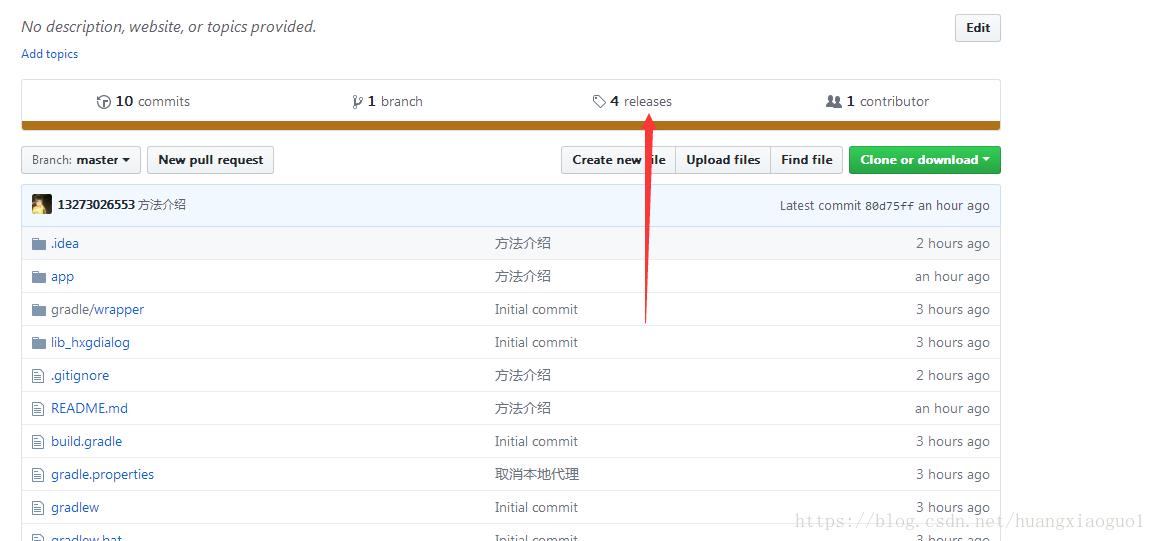Click the Edit description button

tap(978, 28)
